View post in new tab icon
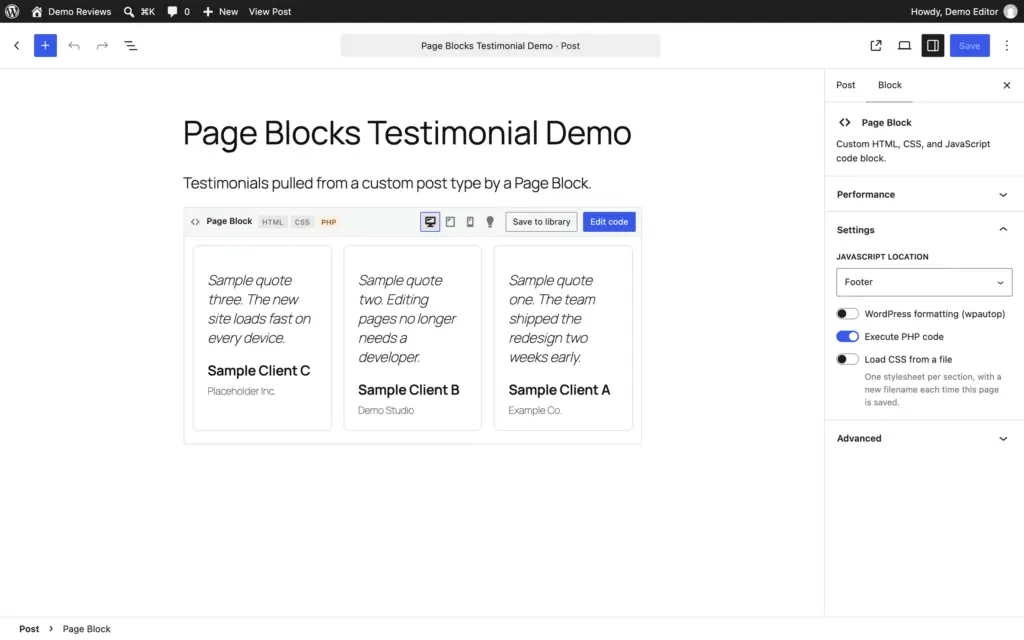This screenshot has width=1024, height=640. tap(876, 46)
